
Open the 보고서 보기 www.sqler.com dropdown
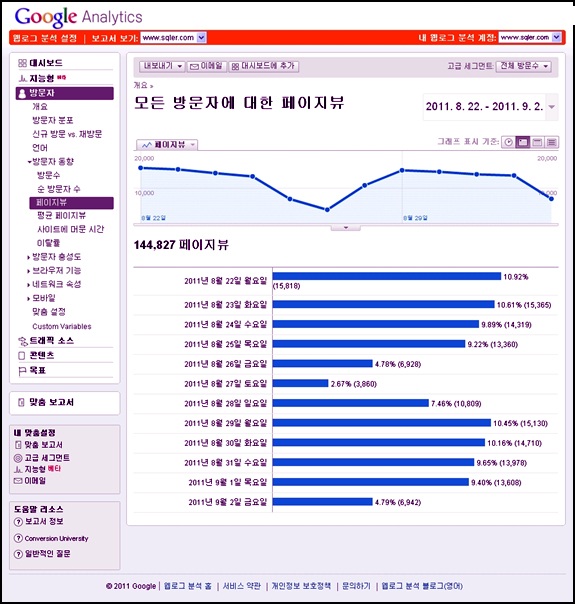173,37
